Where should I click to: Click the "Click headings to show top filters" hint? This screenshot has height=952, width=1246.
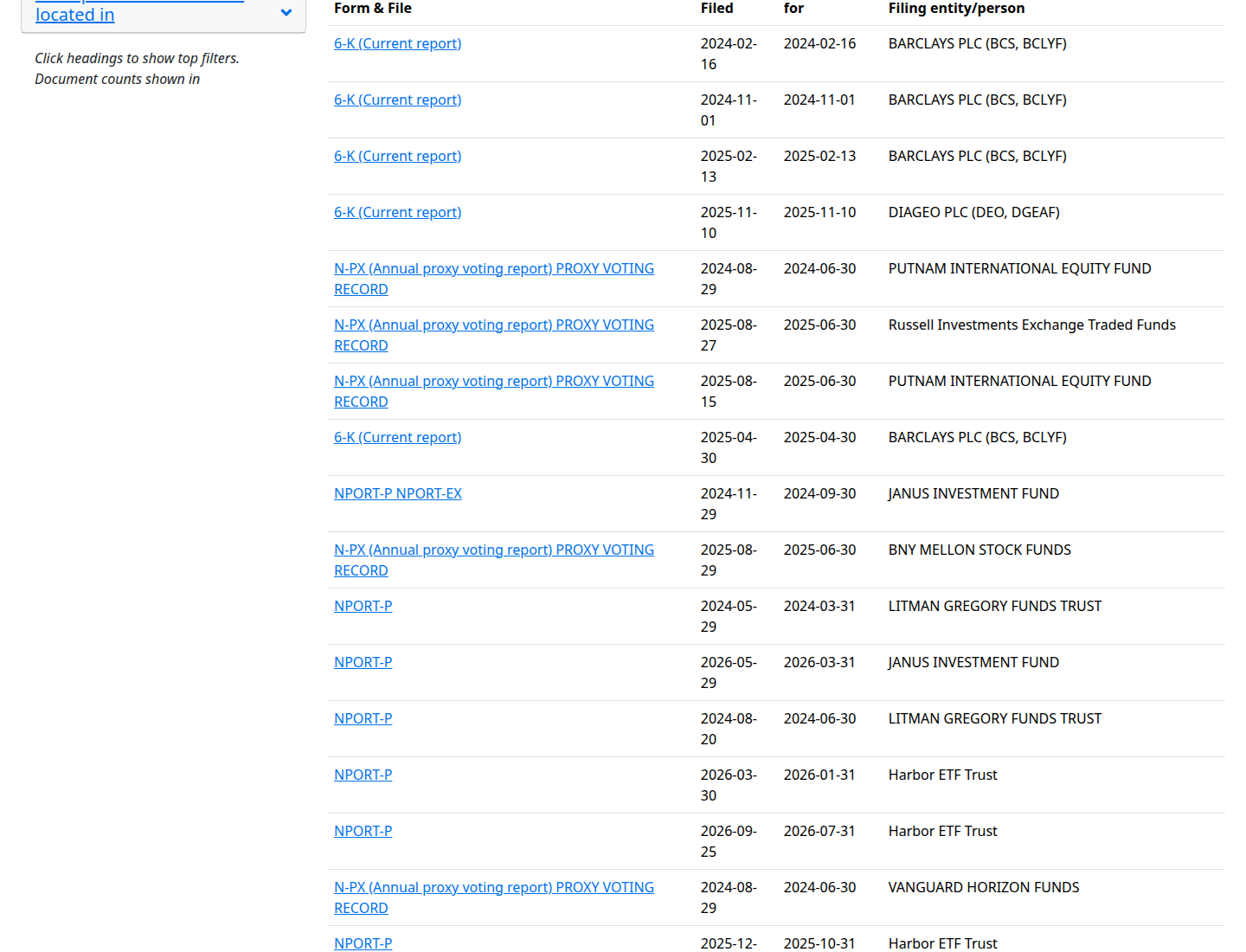(x=137, y=58)
